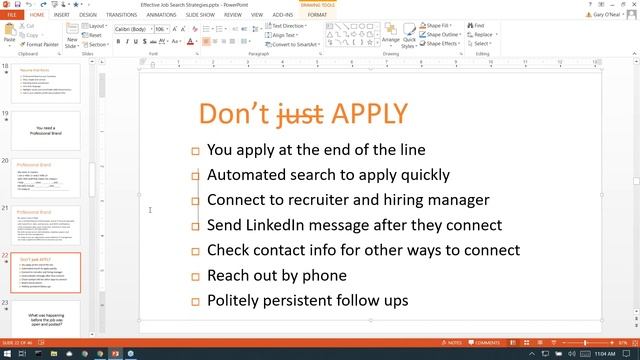The width and height of the screenshot is (640, 360).
Task: Toggle the NOTES pane in the status bar
Action: tap(451, 343)
